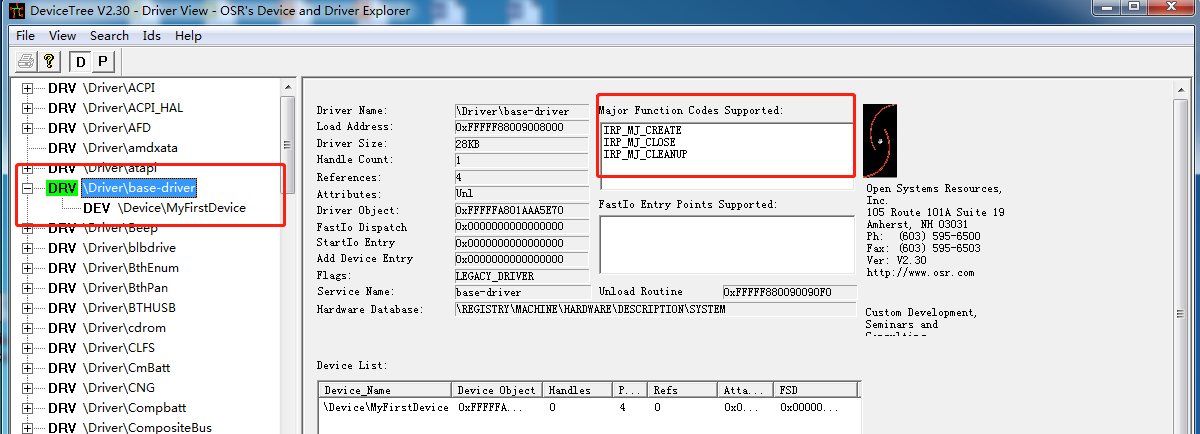Select \Driver\ACPI in tree
The width and height of the screenshot is (1200, 434).
pyautogui.click(x=119, y=88)
